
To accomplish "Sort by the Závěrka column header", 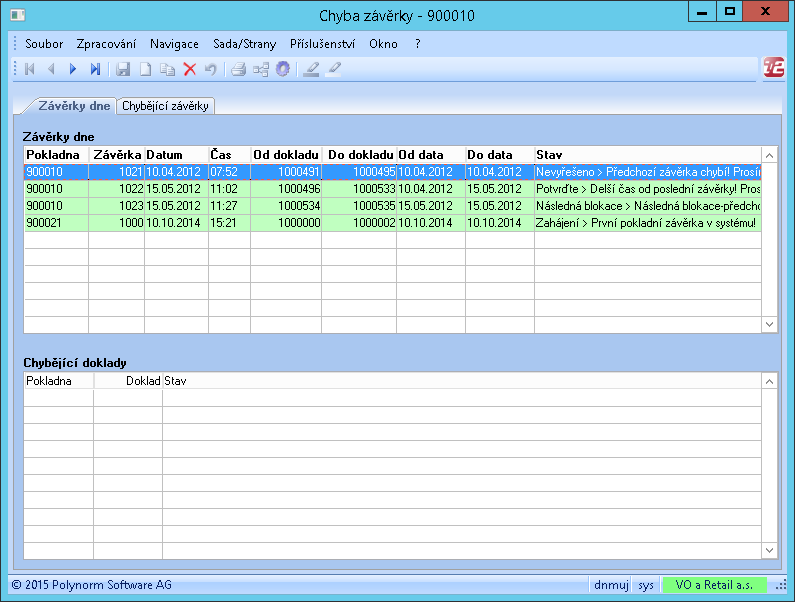I will (x=117, y=155).
